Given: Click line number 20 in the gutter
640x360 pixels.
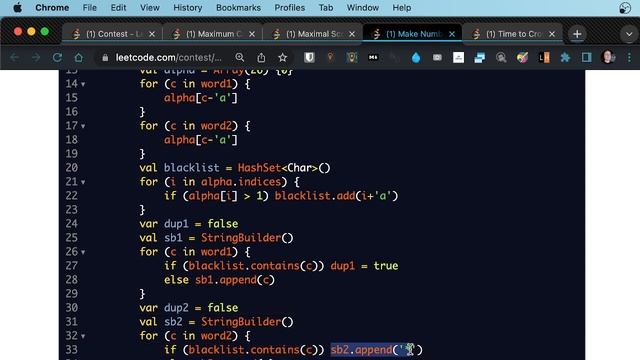Looking at the screenshot, I should pyautogui.click(x=71, y=168).
